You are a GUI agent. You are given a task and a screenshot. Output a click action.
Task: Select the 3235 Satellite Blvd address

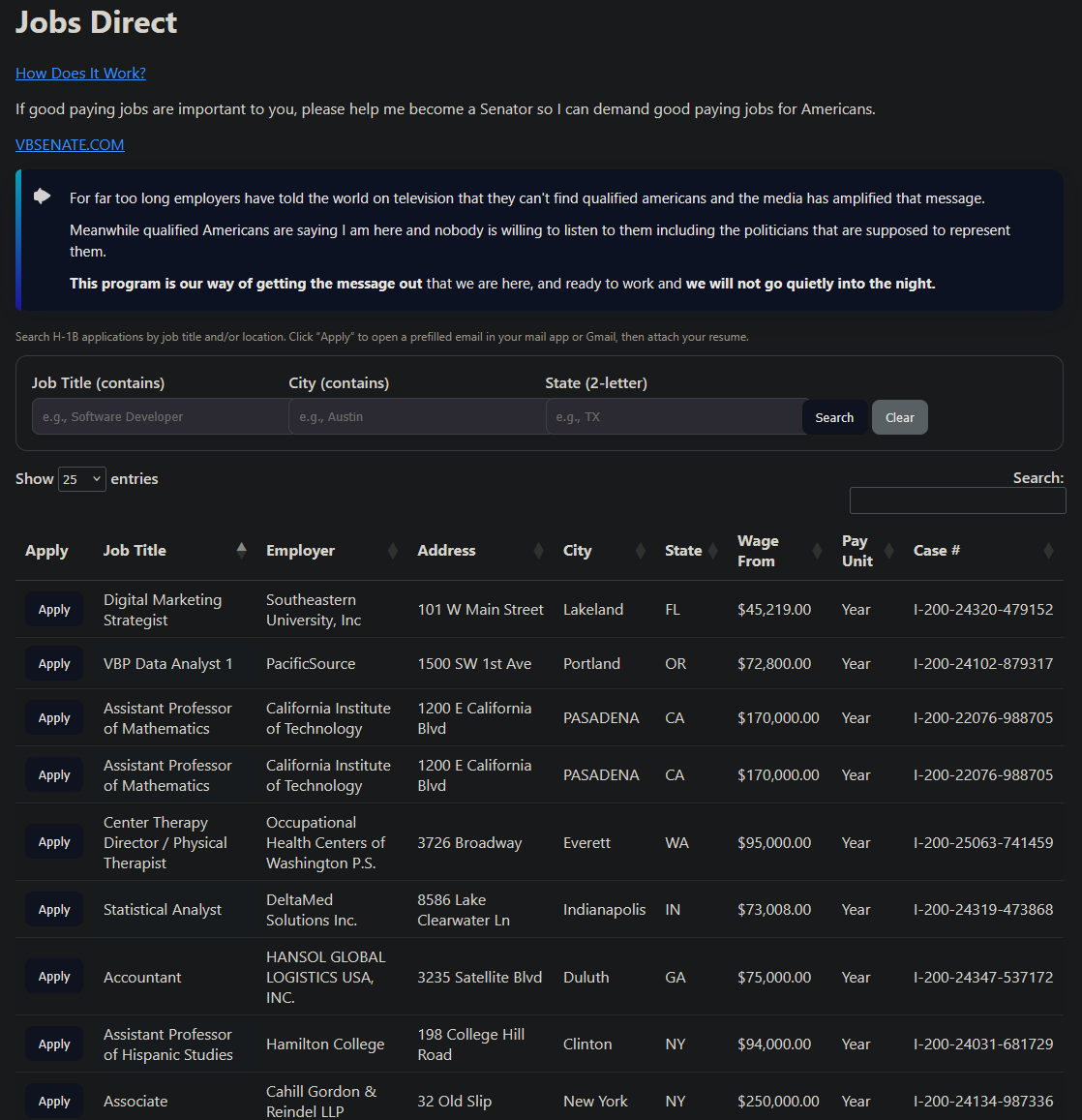coord(479,977)
